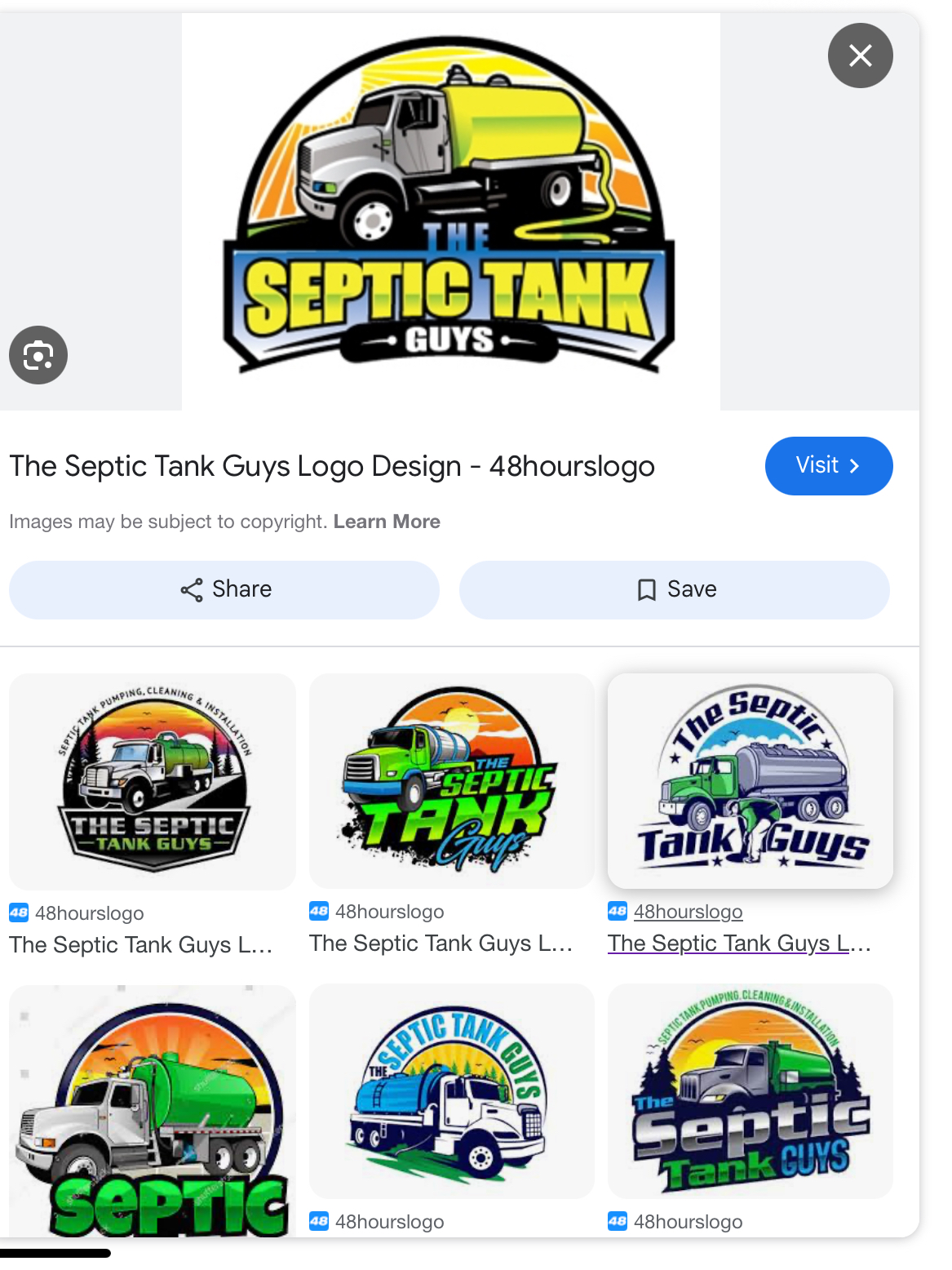Open the green tank truck Septic thumbnail
The image size is (952, 1270).
tap(153, 1111)
